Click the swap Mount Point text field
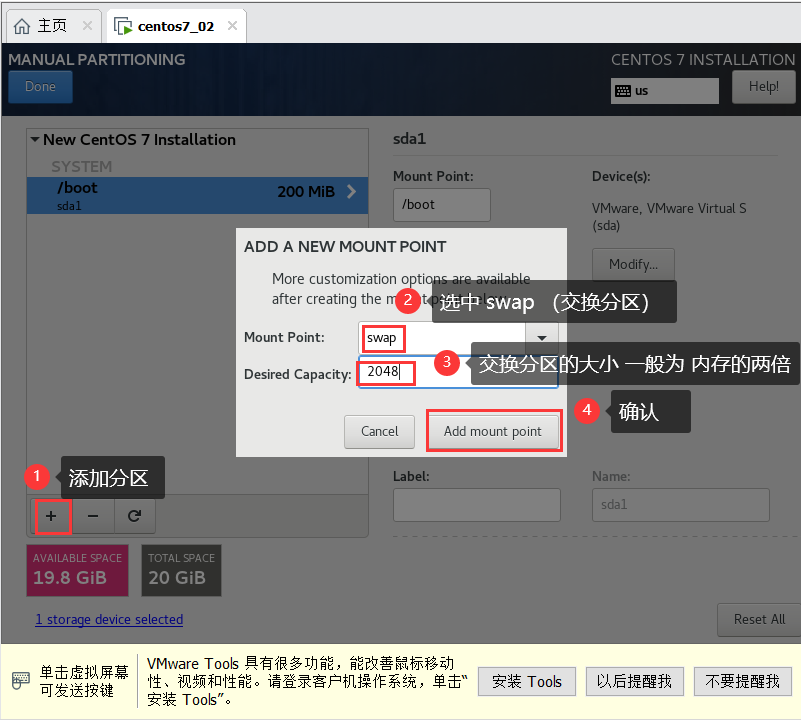801x720 pixels. click(x=442, y=338)
